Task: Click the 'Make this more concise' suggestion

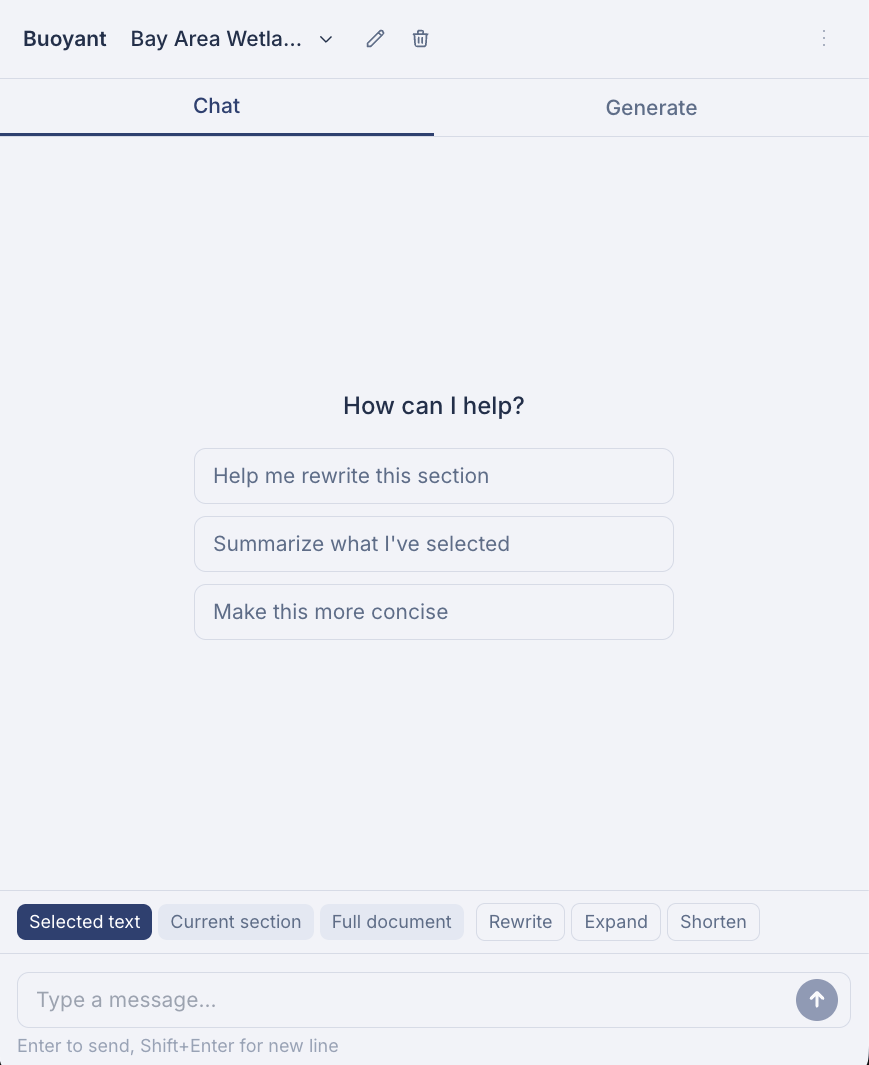Action: tap(433, 611)
